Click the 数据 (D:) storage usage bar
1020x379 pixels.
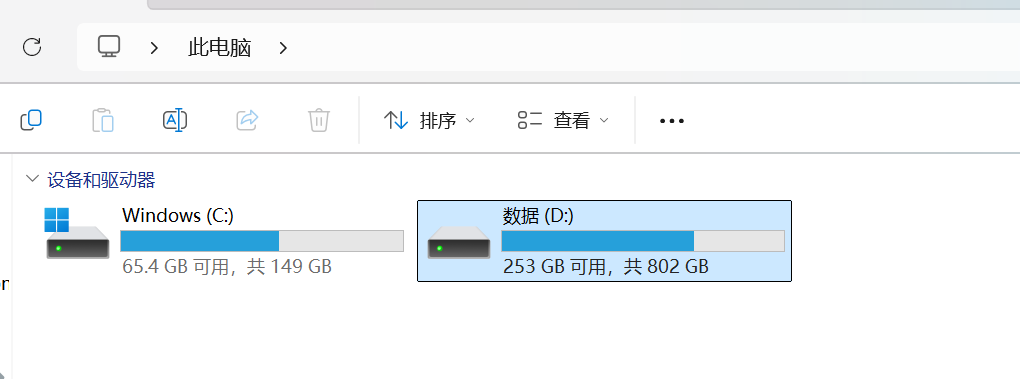(x=643, y=241)
